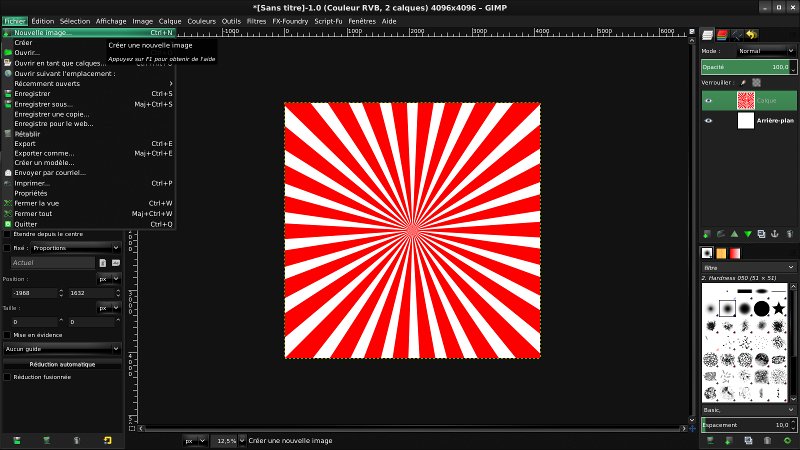Reset tool options with the yellow arrow icon
Screen dimensions: 800x450
(x=107, y=440)
